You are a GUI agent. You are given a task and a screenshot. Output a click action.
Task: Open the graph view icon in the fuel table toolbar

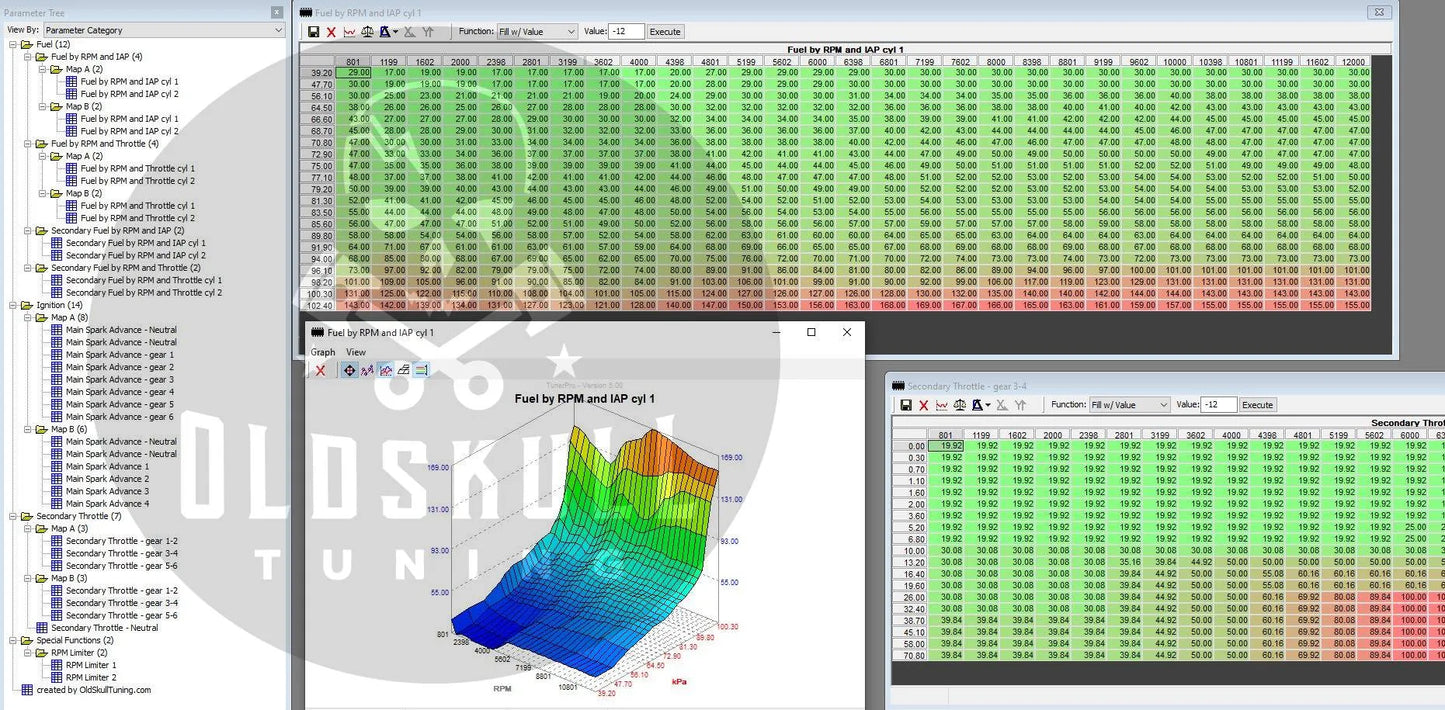tap(349, 32)
